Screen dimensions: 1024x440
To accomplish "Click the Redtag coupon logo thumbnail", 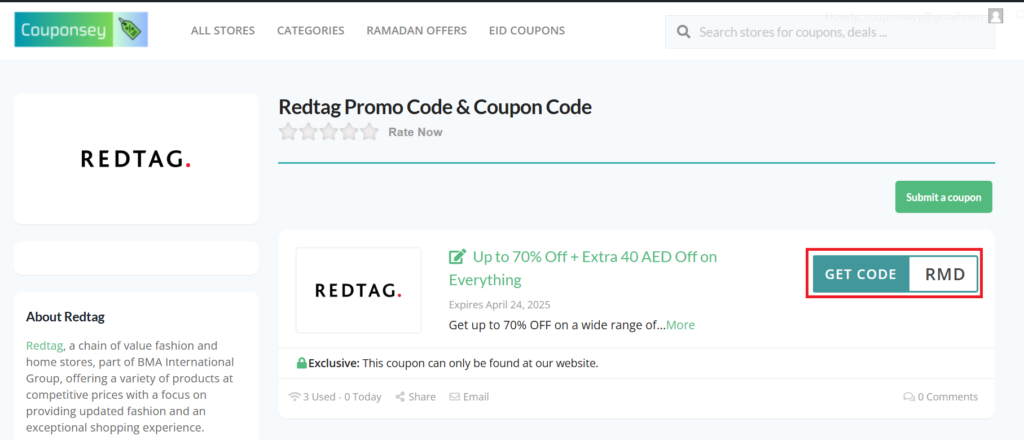I will coord(358,290).
